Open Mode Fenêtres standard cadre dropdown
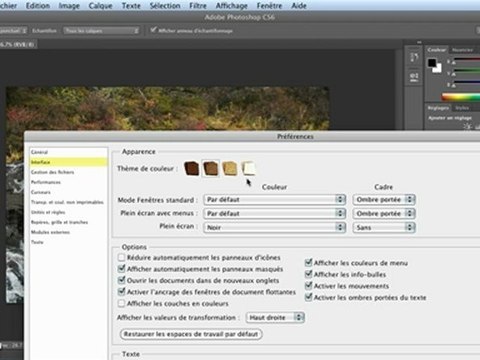480x360 pixels. click(384, 200)
